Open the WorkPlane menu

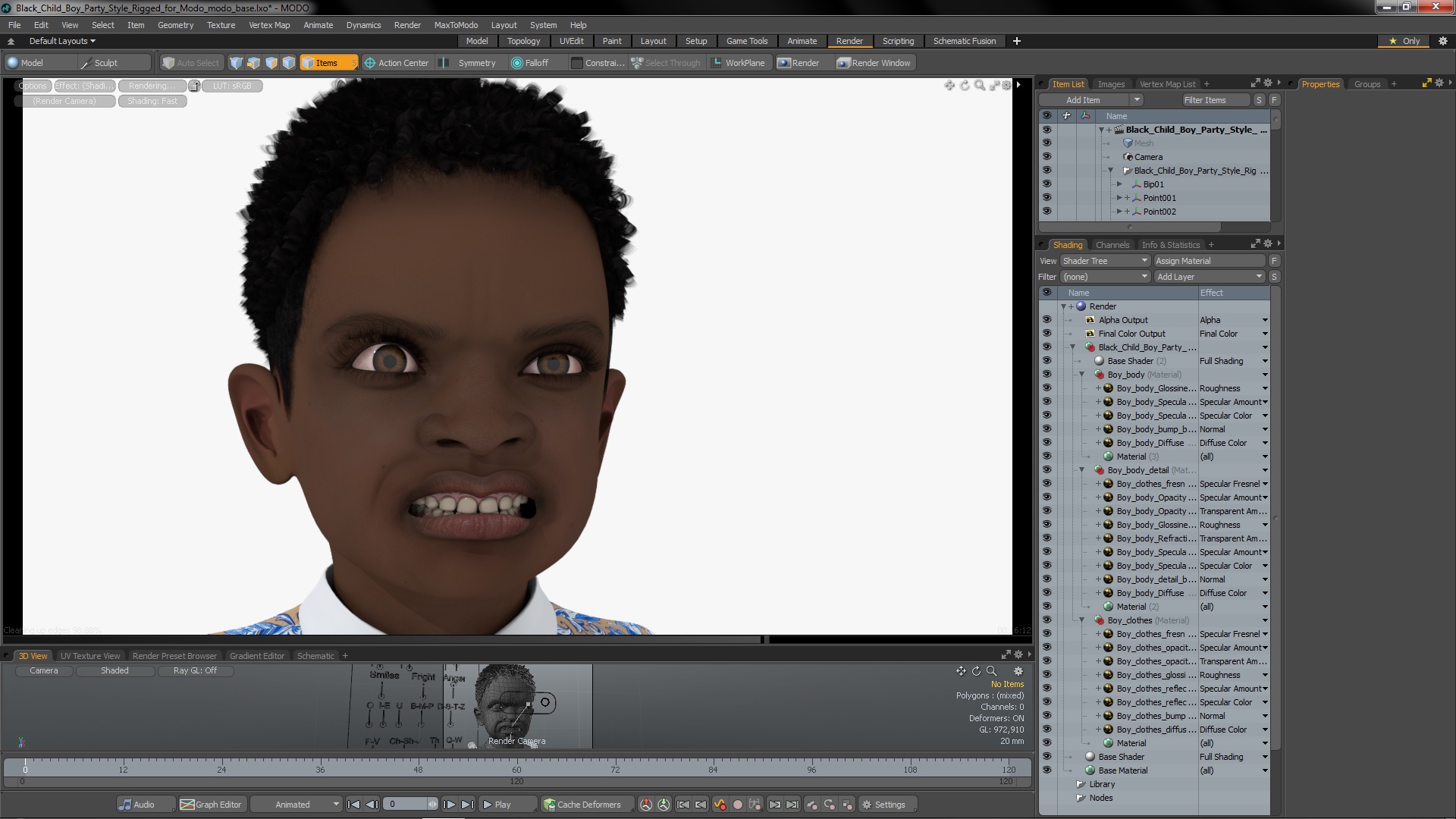pyautogui.click(x=738, y=63)
